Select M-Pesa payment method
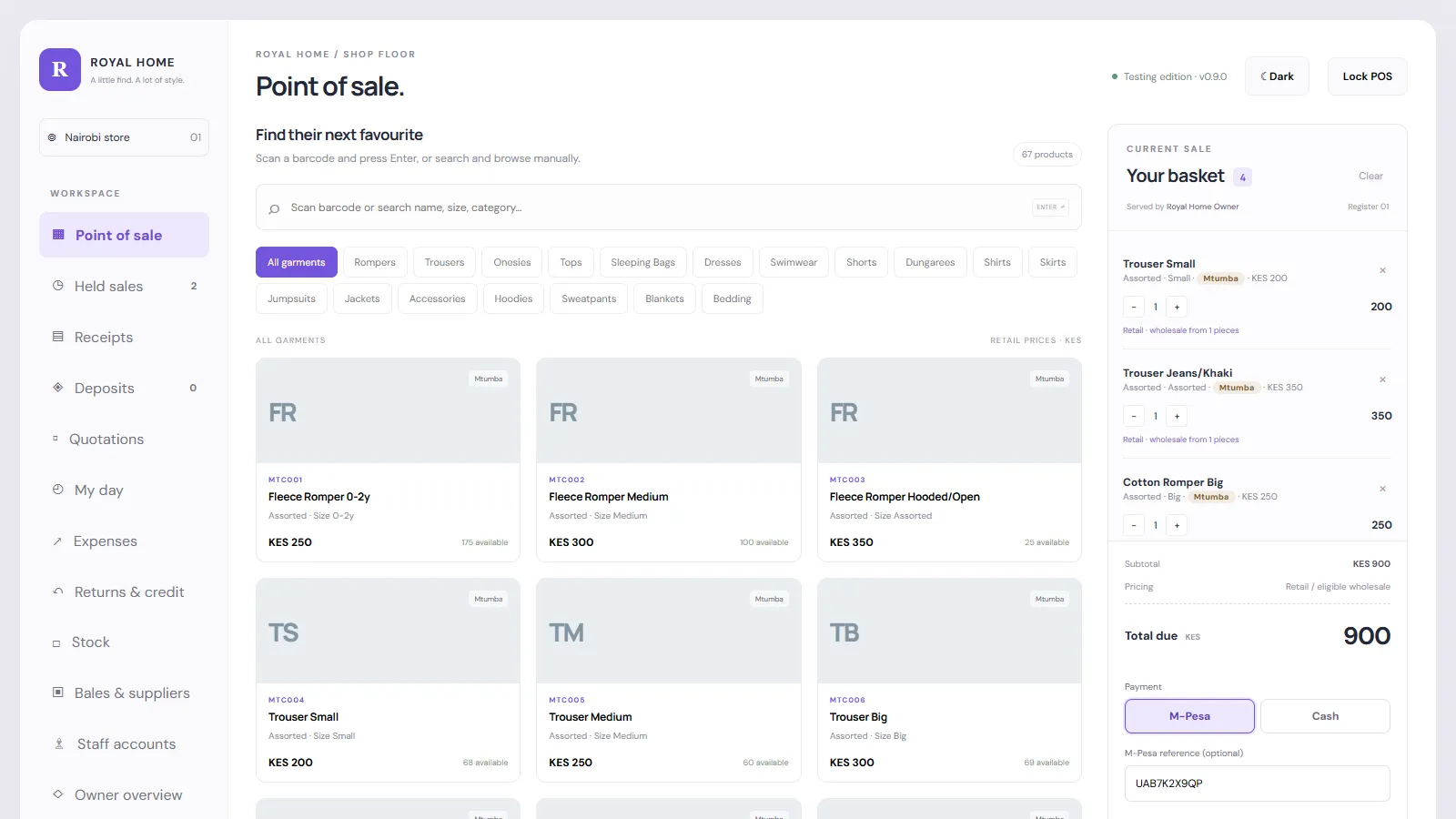The image size is (1456, 819). [x=1189, y=716]
